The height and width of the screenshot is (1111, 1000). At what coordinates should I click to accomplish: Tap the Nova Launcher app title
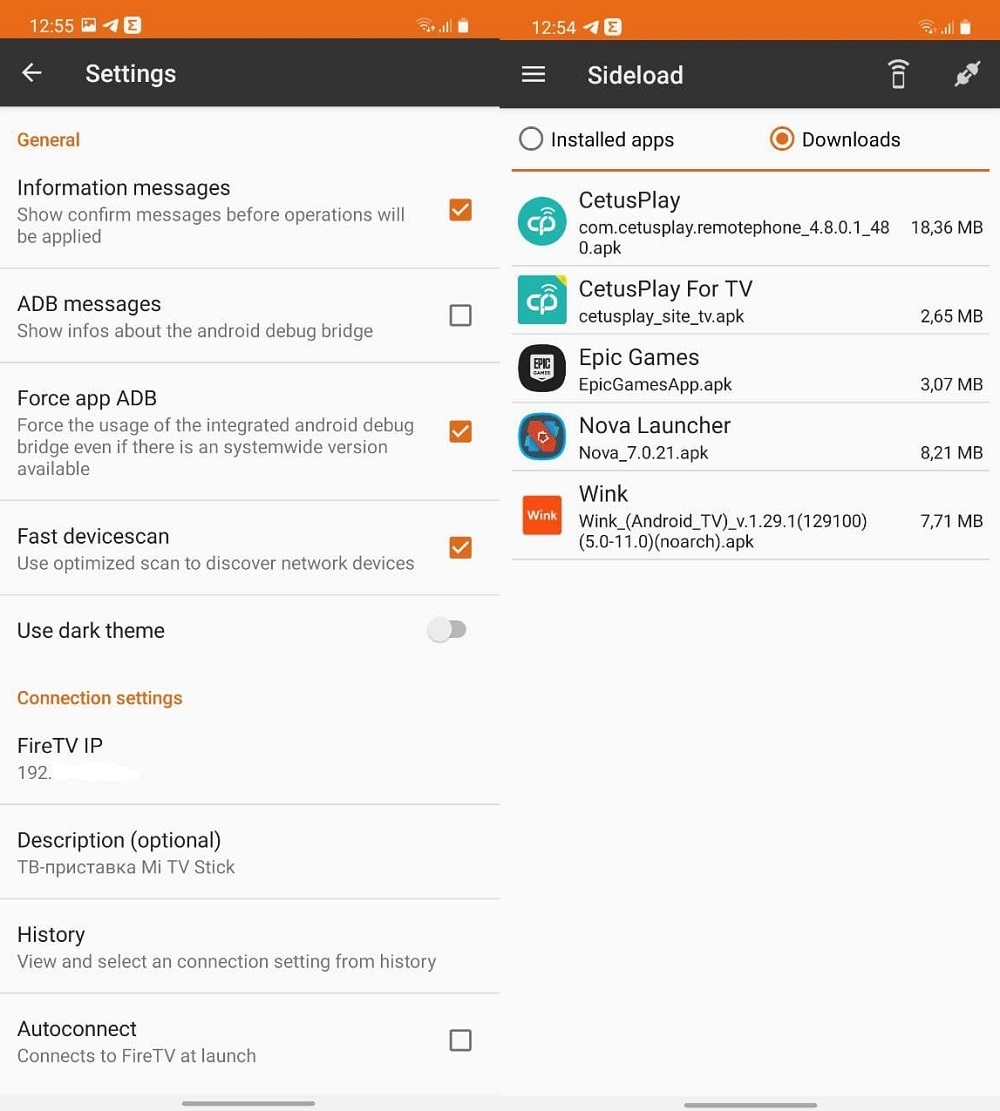654,425
